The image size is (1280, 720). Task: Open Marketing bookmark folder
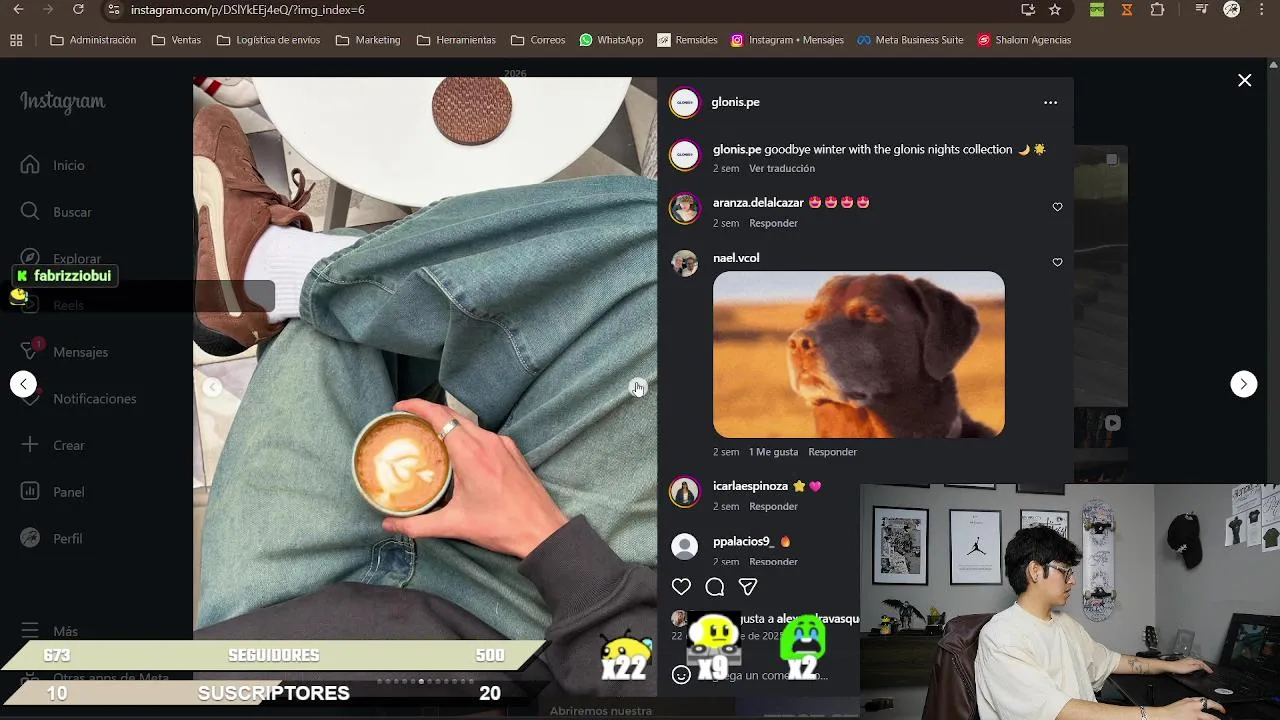click(x=368, y=40)
